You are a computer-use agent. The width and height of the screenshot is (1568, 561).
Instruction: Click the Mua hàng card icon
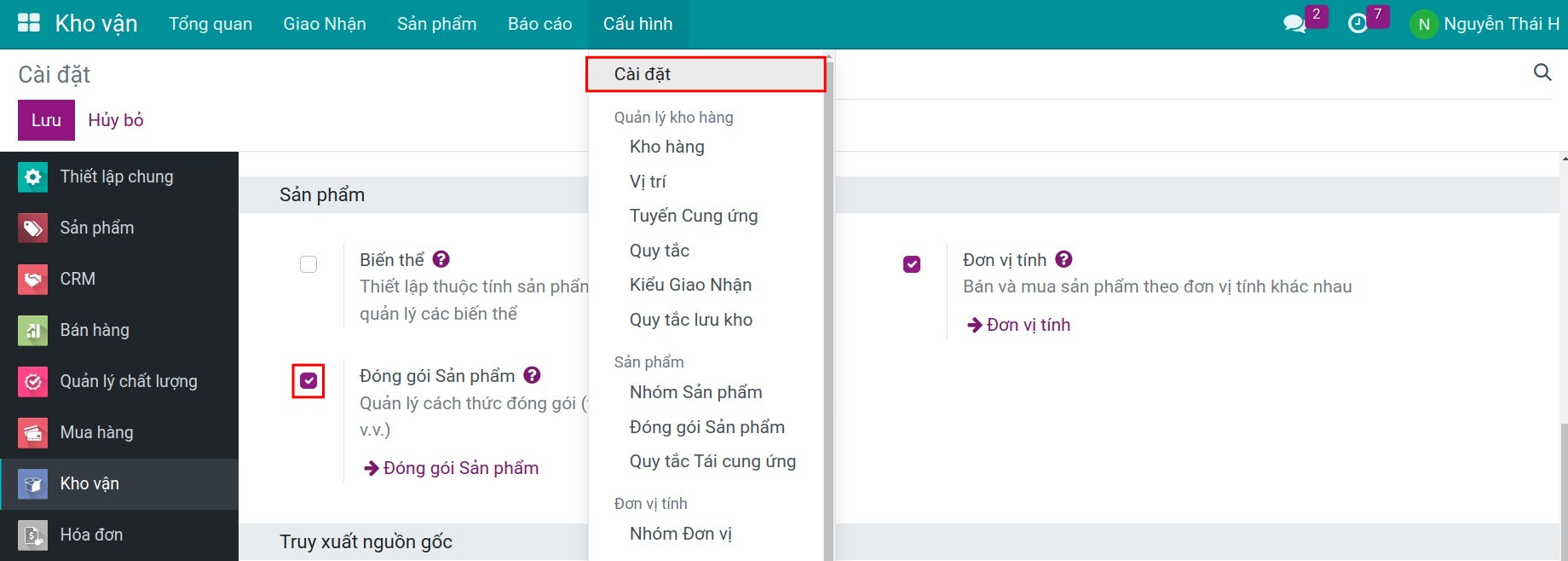[x=32, y=433]
